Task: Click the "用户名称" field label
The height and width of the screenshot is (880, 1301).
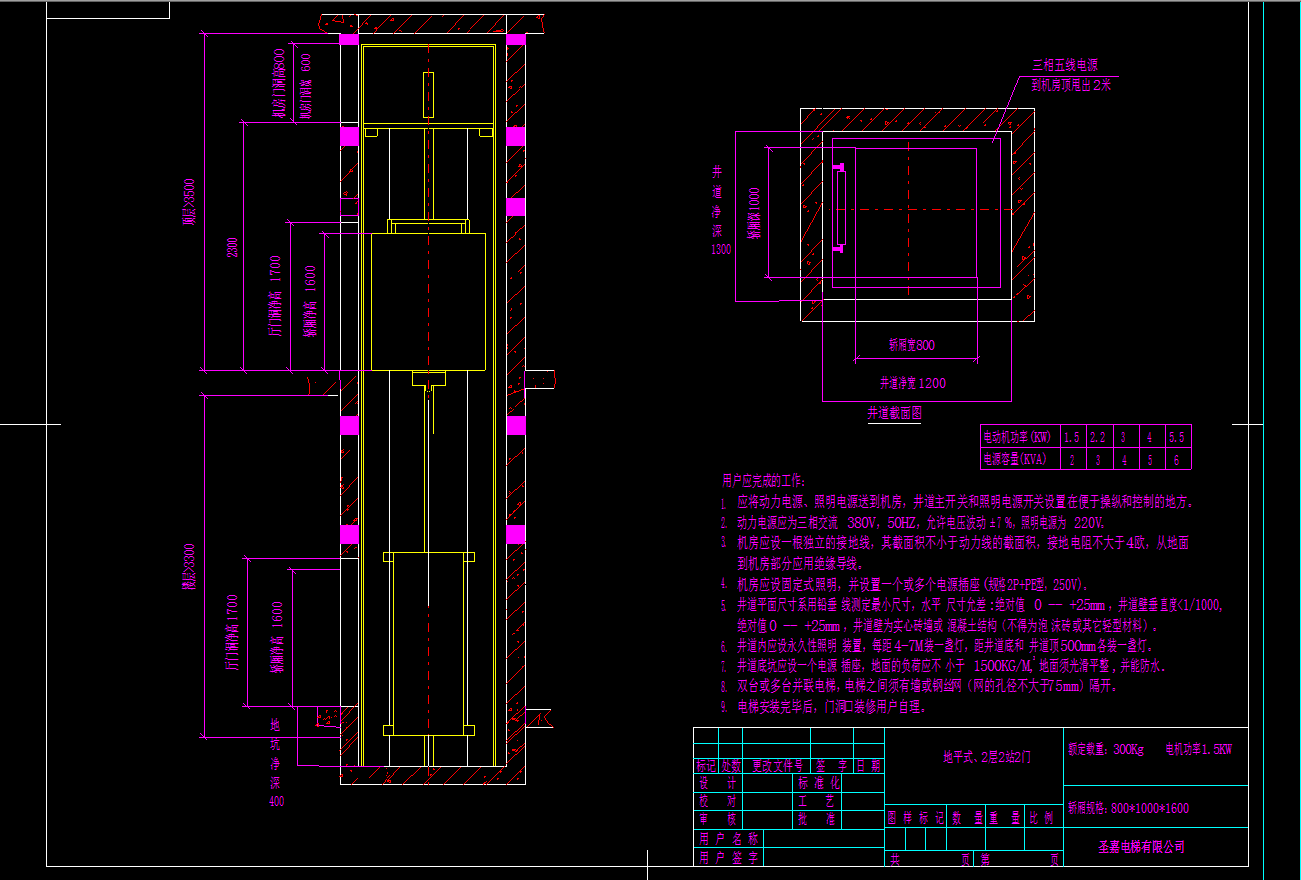Action: coord(729,839)
